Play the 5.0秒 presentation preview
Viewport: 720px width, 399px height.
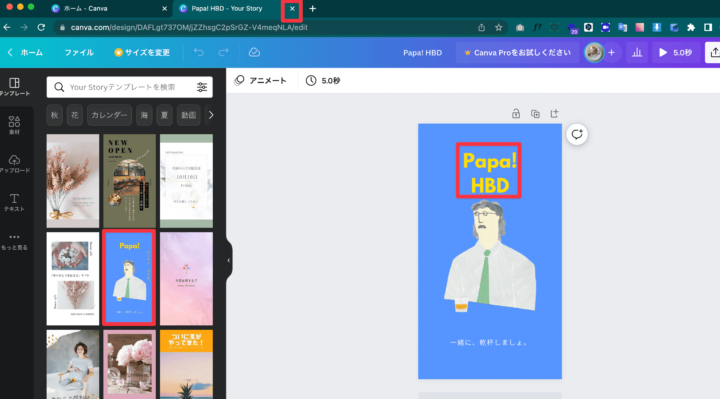tap(675, 53)
